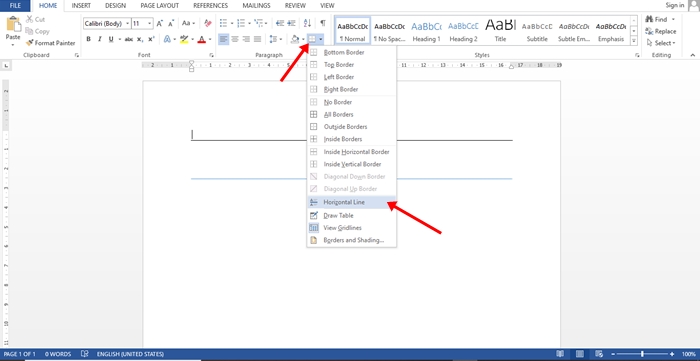Screen dimensions: 700x361
Task: Open the Shading color dropdown arrow
Action: 303,39
